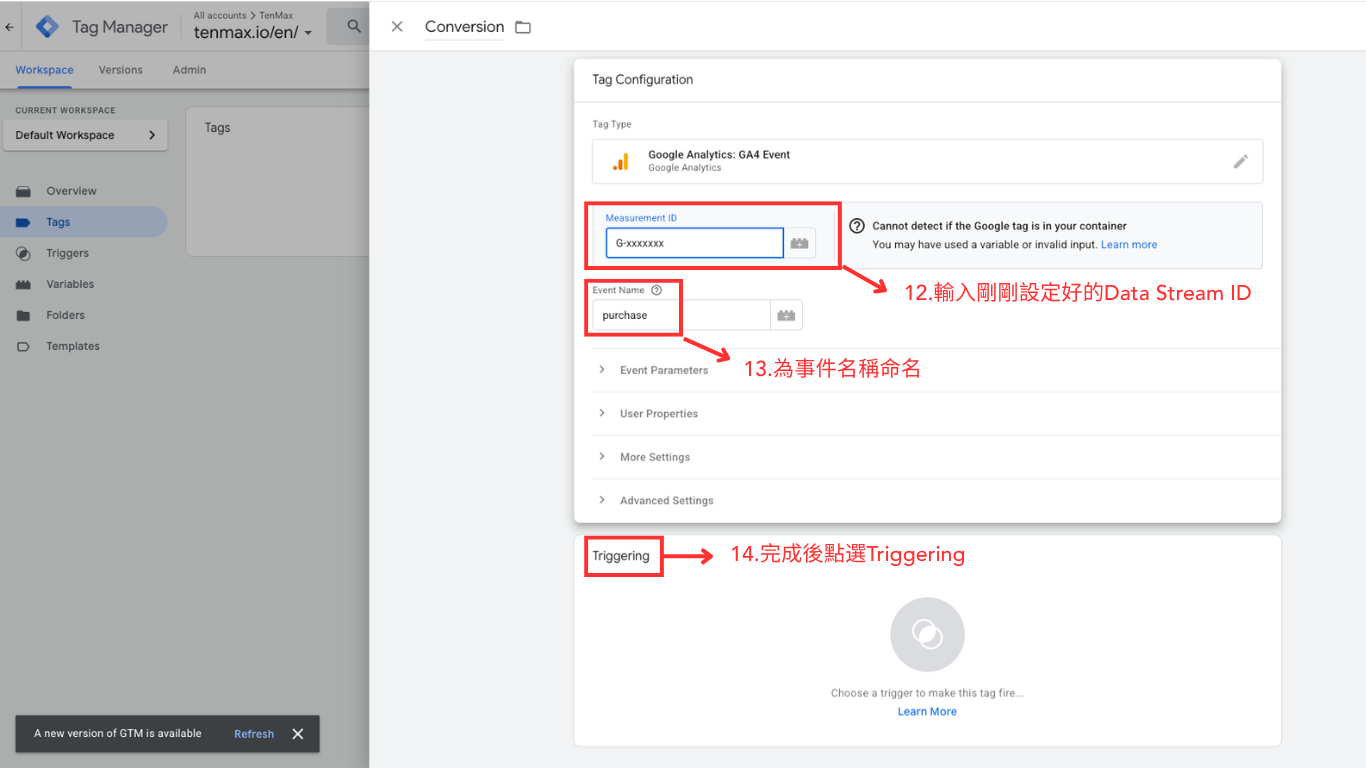
Task: Click the help icon beside Event Name
Action: (x=656, y=290)
